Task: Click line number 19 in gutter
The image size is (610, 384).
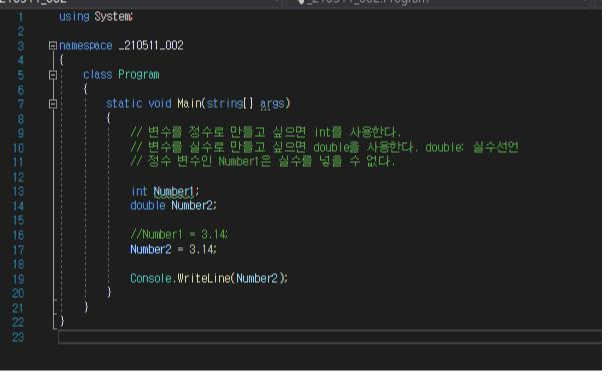Action: click(x=18, y=279)
